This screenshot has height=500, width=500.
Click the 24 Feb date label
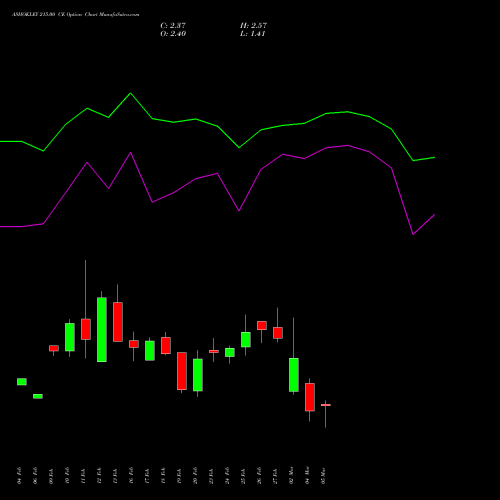coord(227,476)
